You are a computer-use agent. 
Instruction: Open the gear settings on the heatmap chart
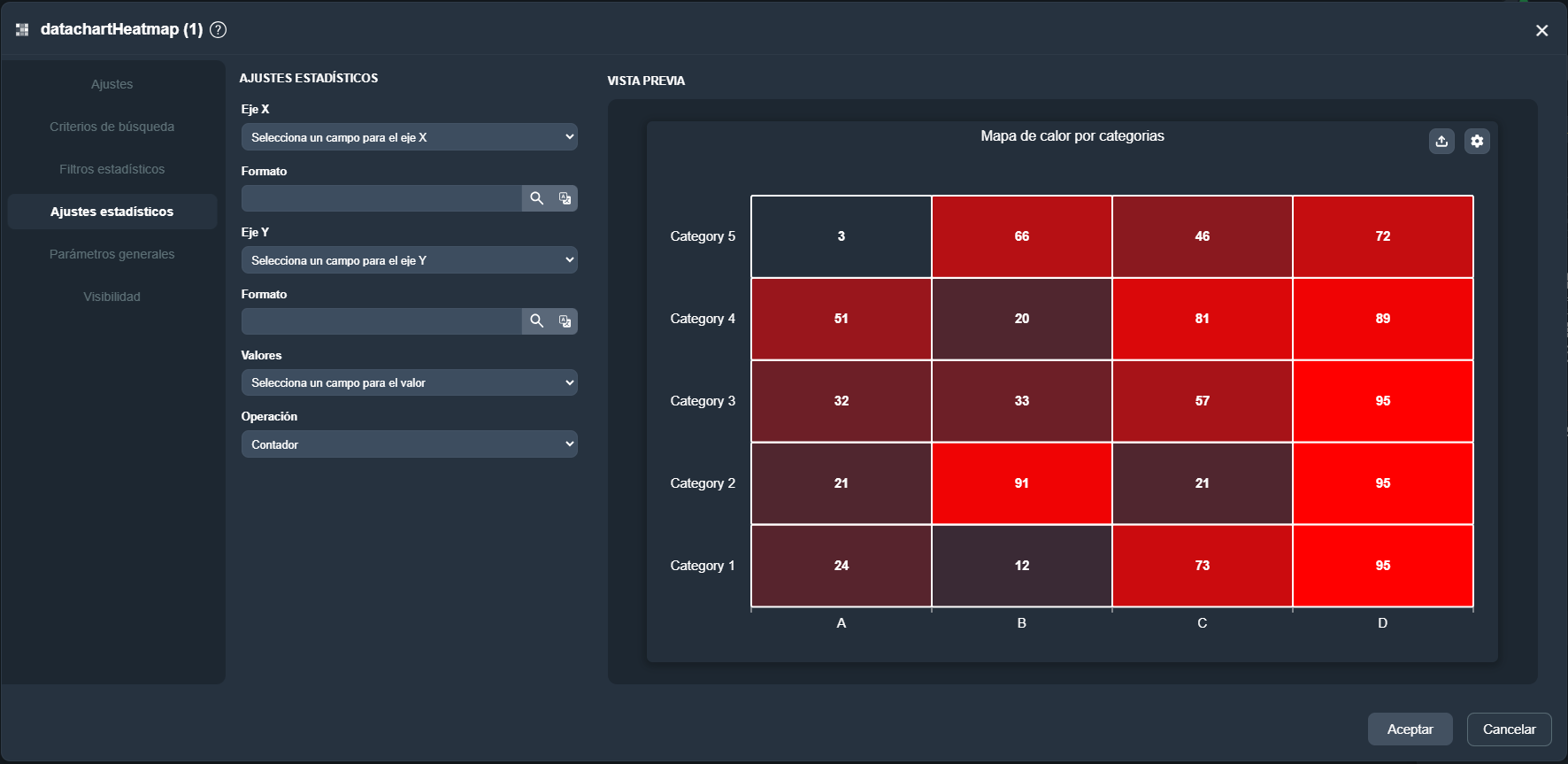pos(1477,142)
